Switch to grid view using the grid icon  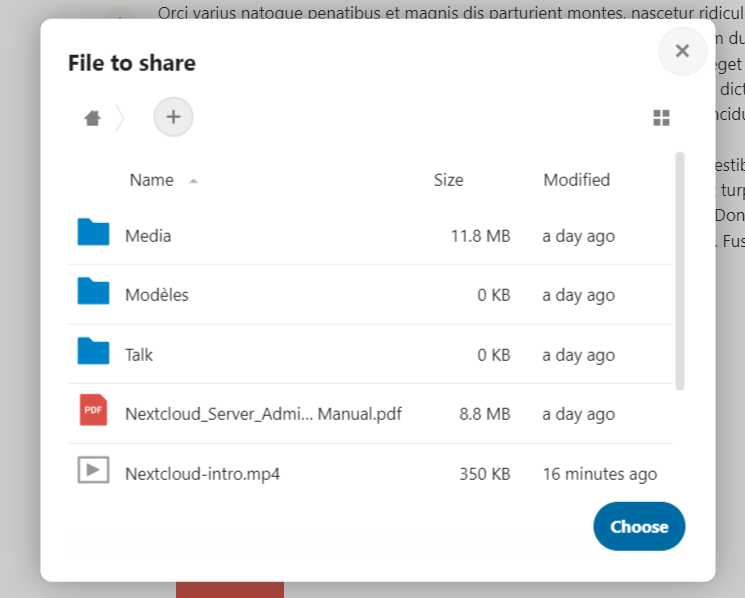point(661,118)
